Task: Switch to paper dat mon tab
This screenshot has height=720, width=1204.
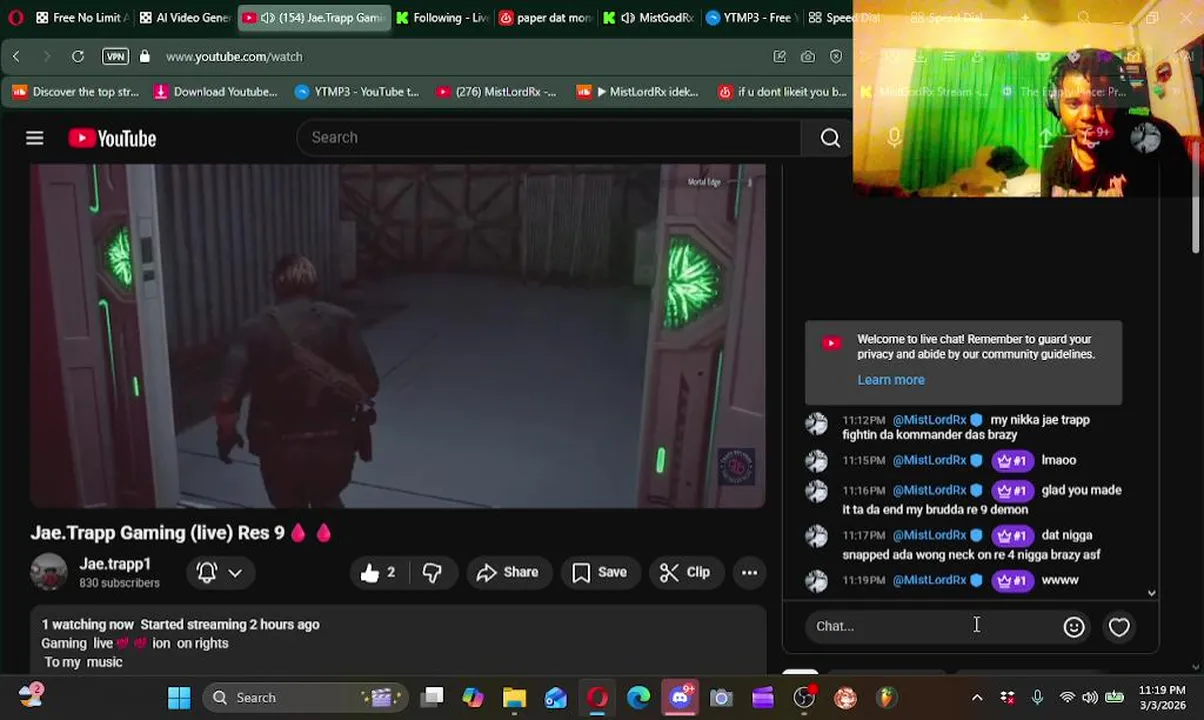Action: pos(545,18)
